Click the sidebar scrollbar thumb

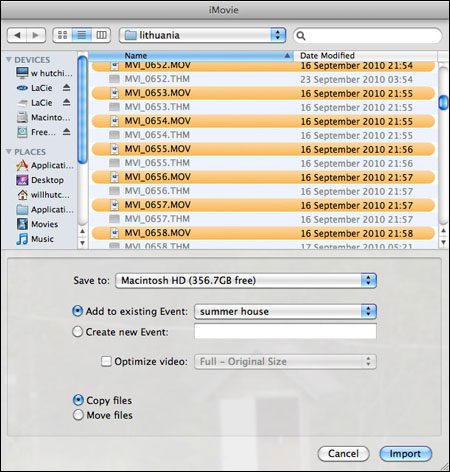coord(82,110)
